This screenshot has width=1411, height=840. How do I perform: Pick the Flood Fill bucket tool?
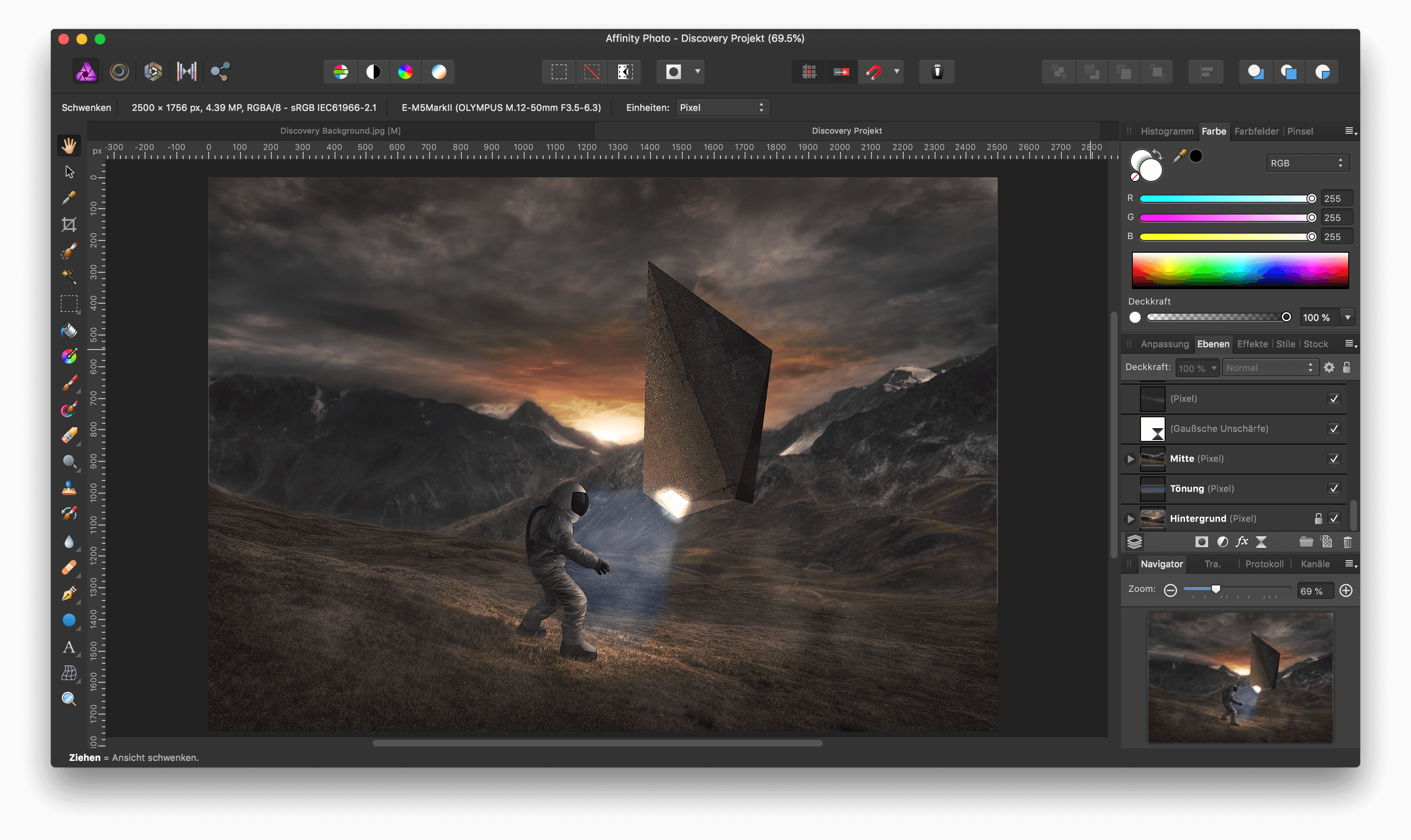tap(69, 330)
